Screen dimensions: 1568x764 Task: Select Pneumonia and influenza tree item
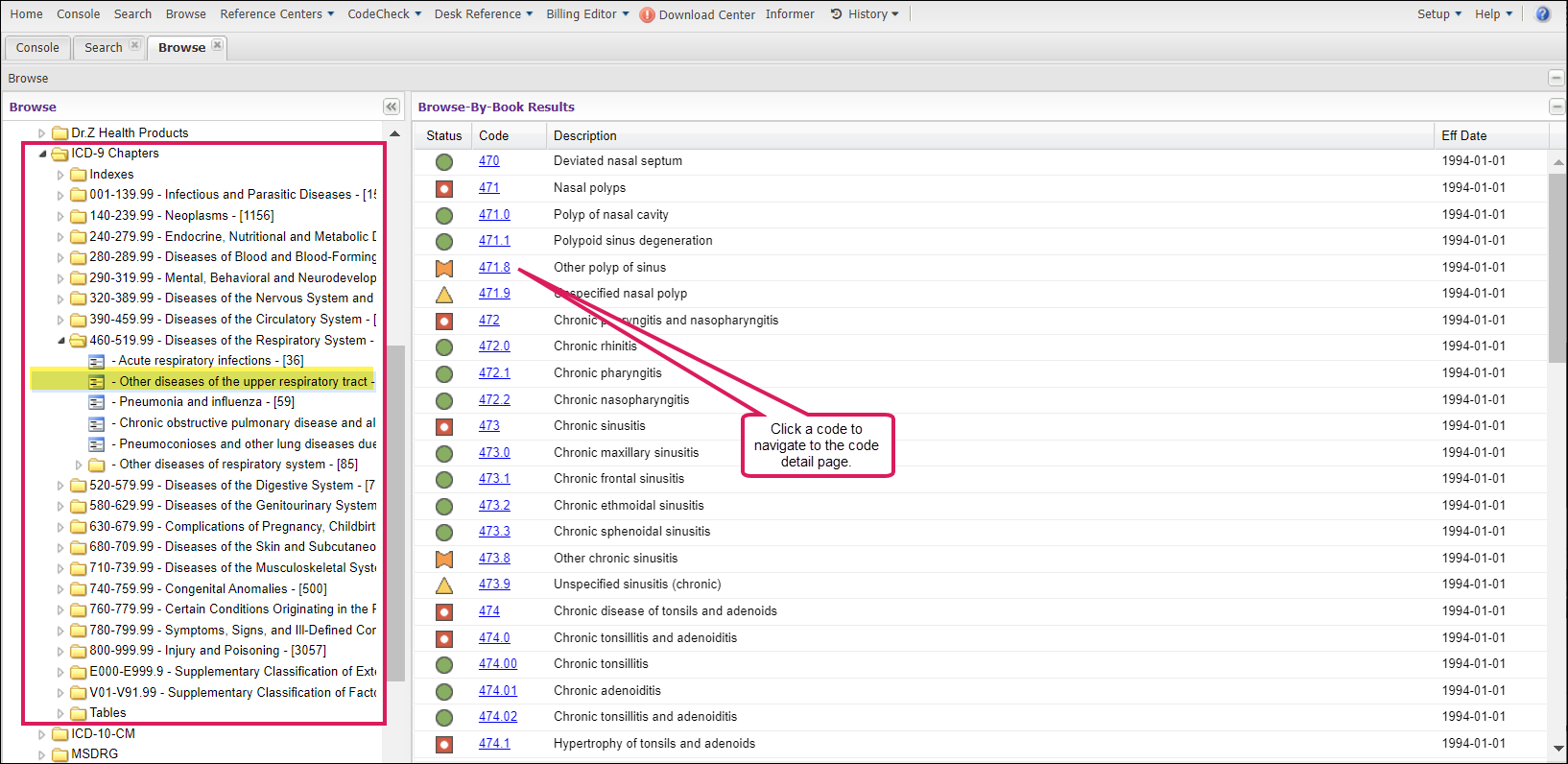206,402
